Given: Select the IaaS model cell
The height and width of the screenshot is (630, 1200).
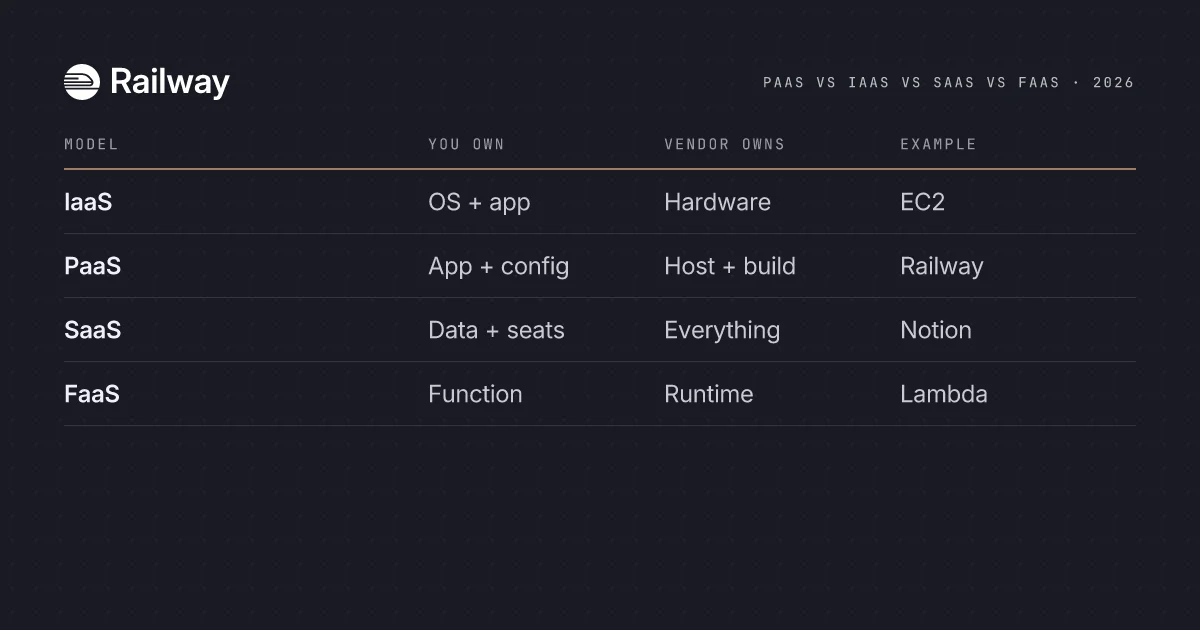Looking at the screenshot, I should (88, 202).
